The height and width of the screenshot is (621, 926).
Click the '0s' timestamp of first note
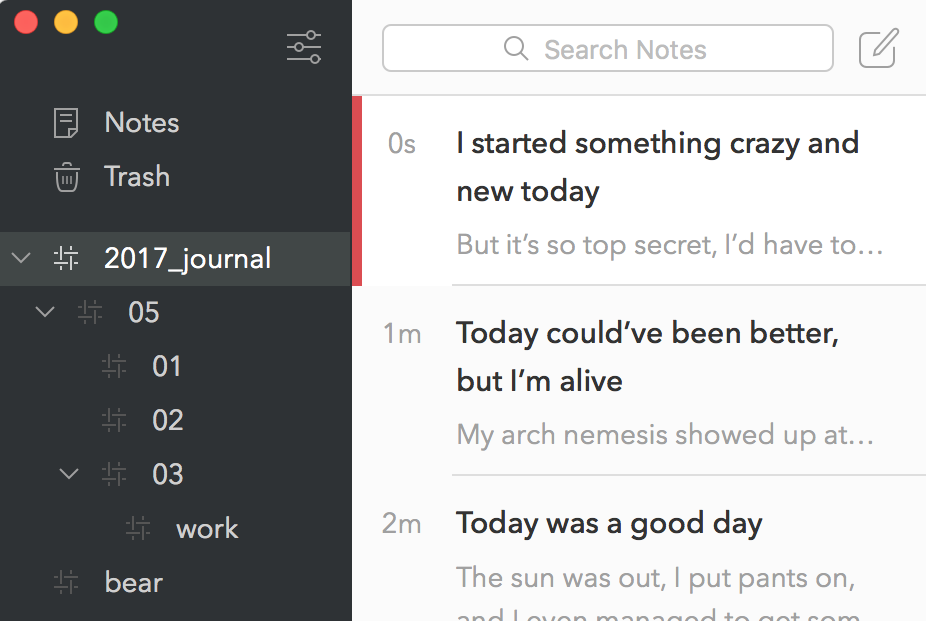(x=402, y=144)
